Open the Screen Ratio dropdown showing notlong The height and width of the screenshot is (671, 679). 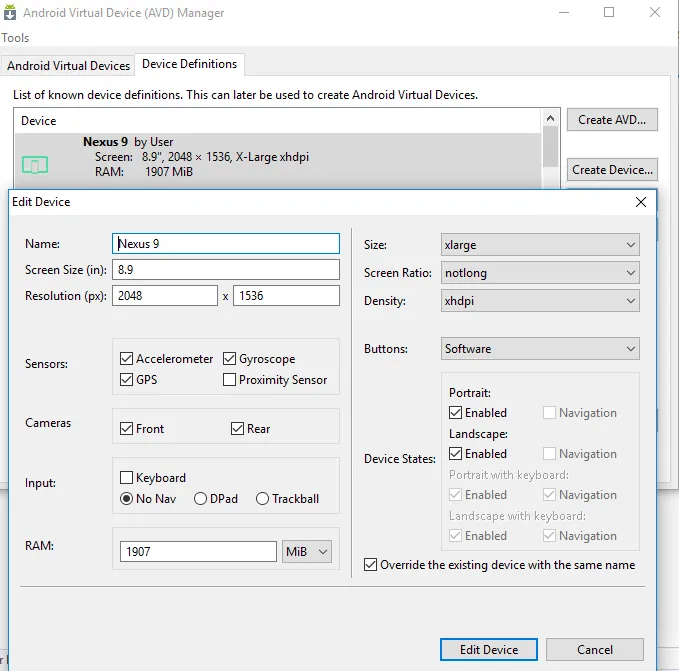coord(540,273)
